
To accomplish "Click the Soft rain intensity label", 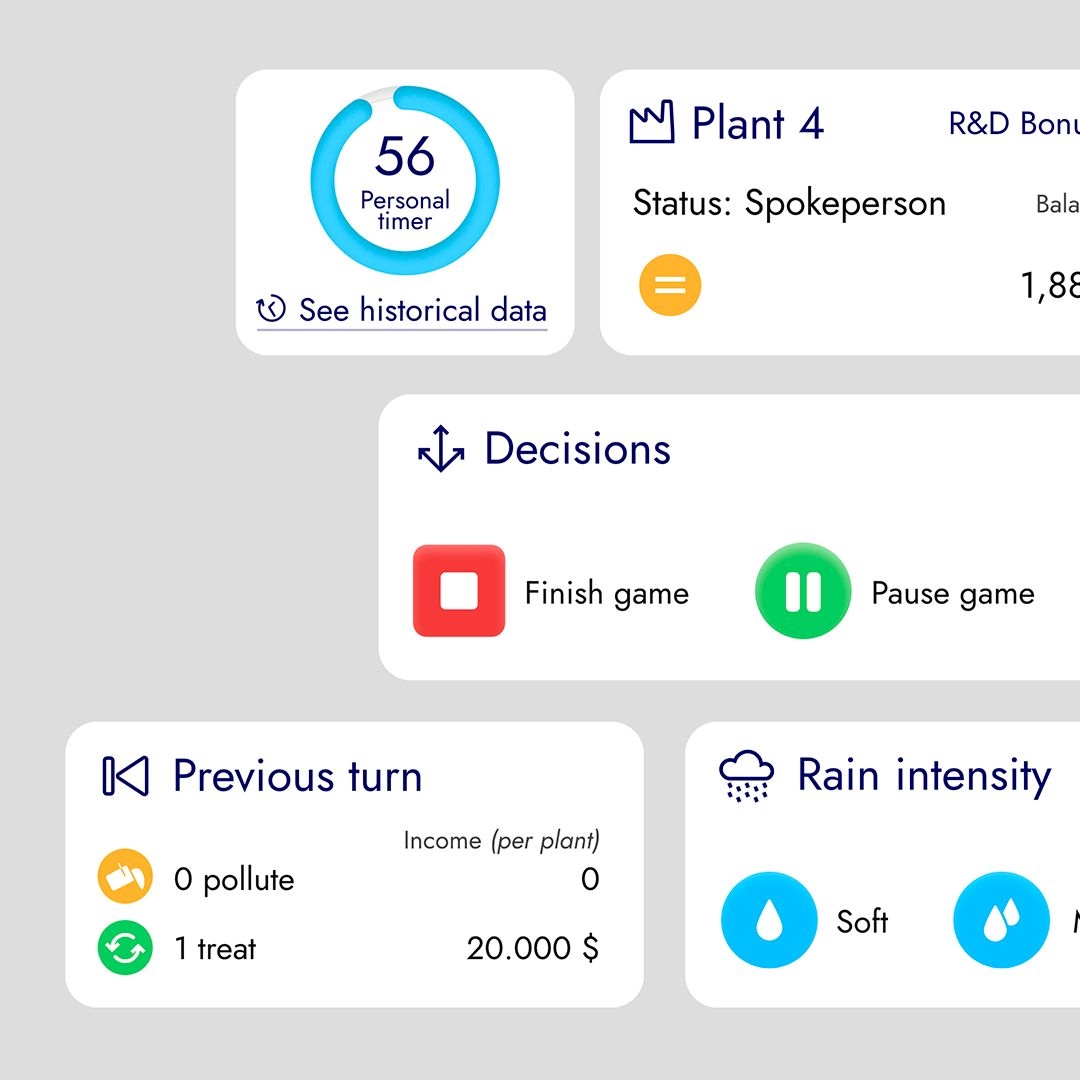I will click(x=862, y=922).
